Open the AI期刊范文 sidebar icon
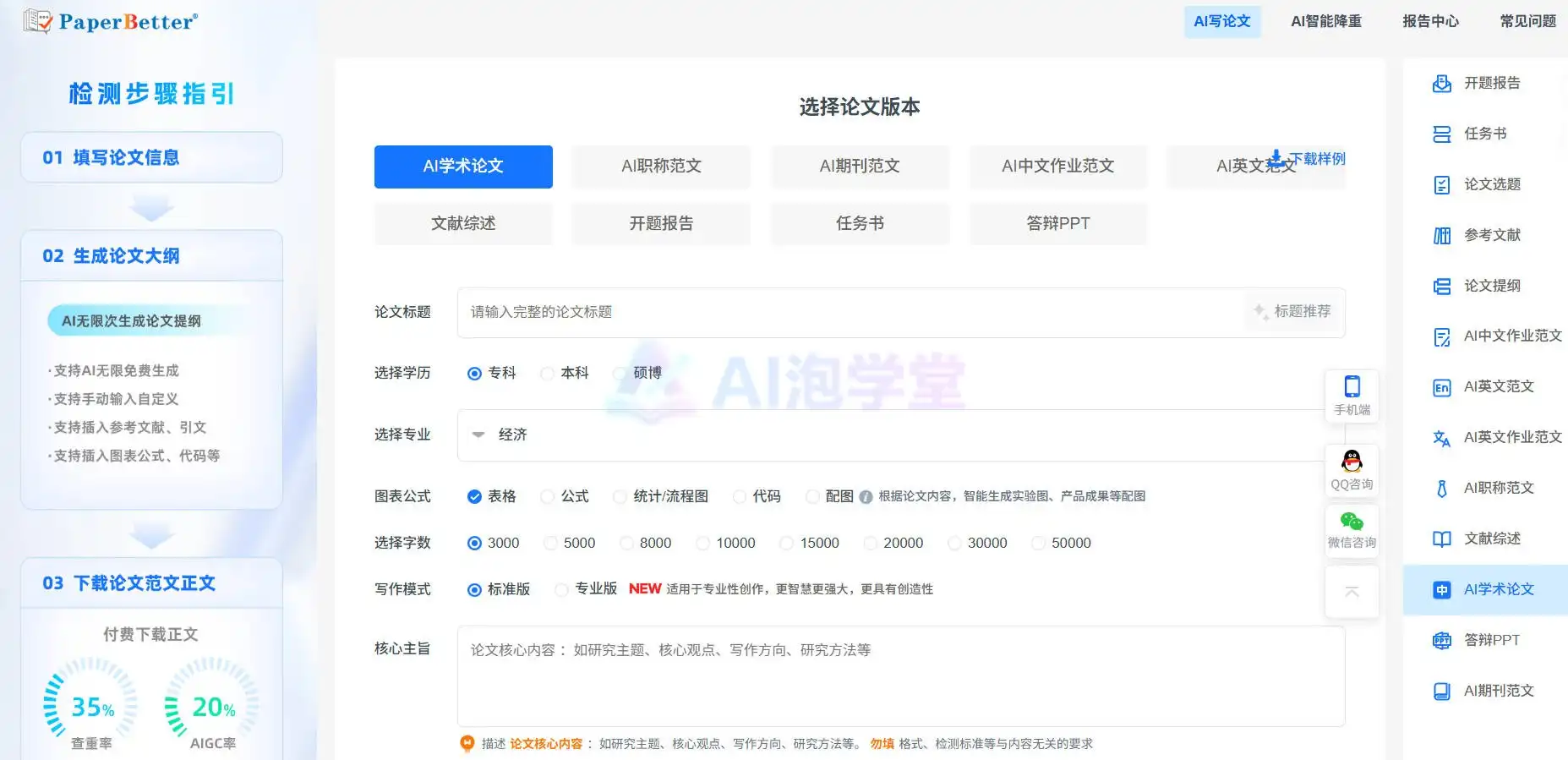 tap(1442, 692)
